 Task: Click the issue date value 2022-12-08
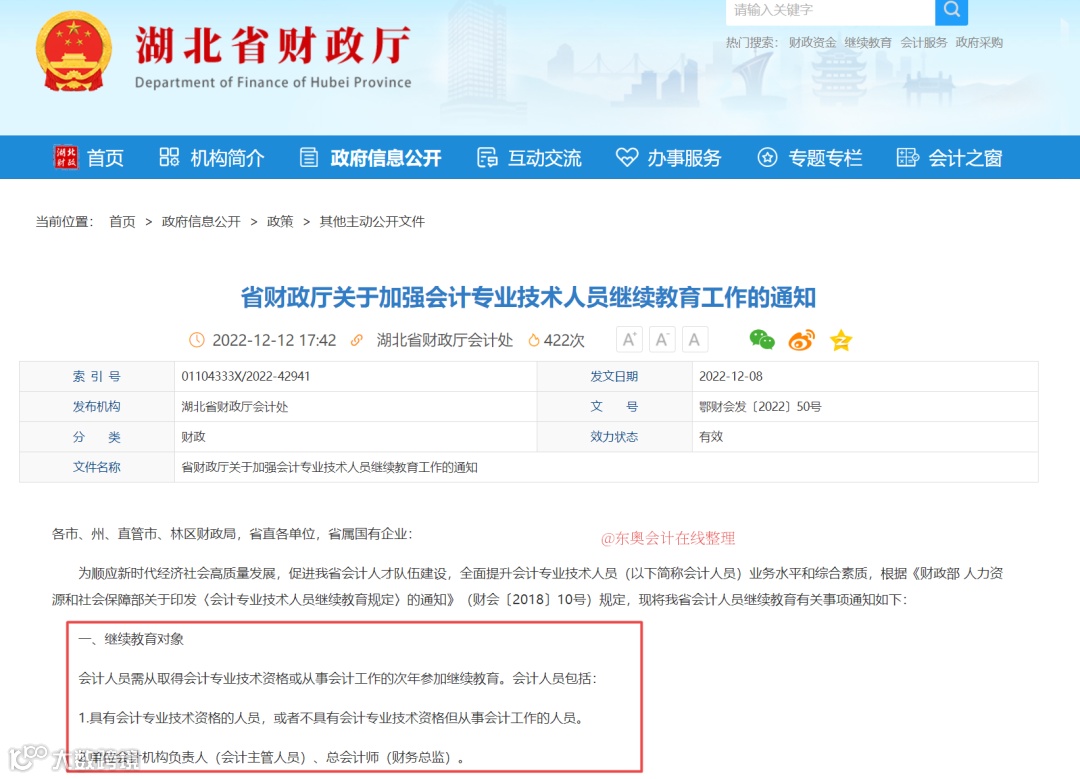[731, 376]
